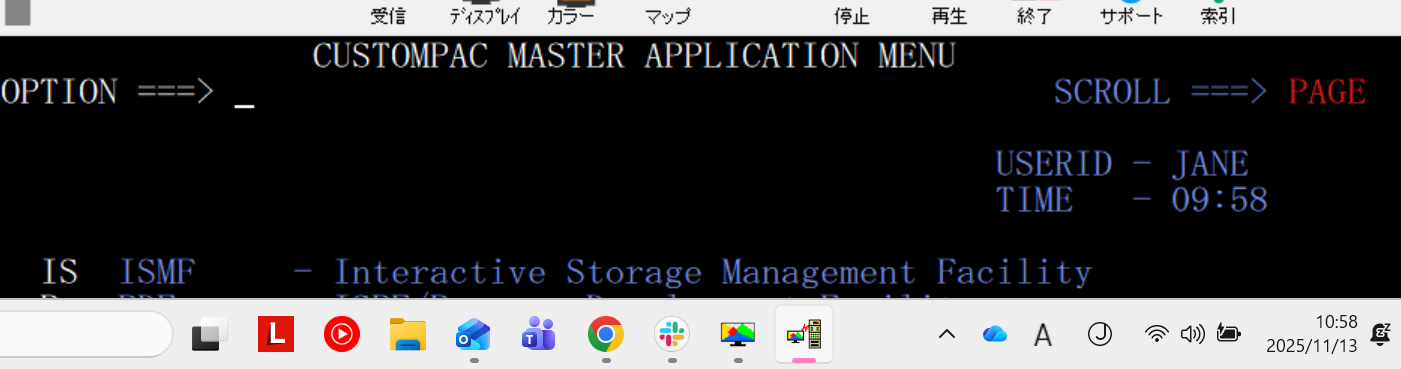Open File Explorer from the taskbar
The width and height of the screenshot is (1401, 369).
408,335
